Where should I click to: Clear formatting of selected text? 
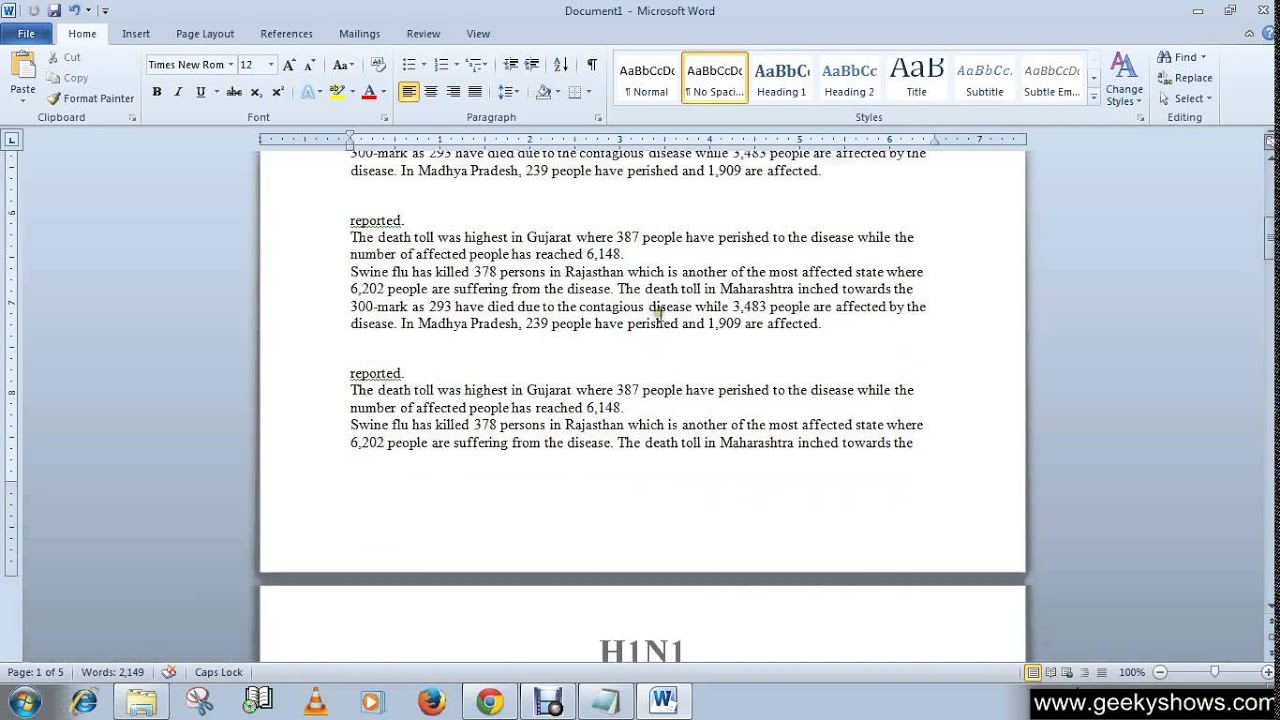pos(378,65)
